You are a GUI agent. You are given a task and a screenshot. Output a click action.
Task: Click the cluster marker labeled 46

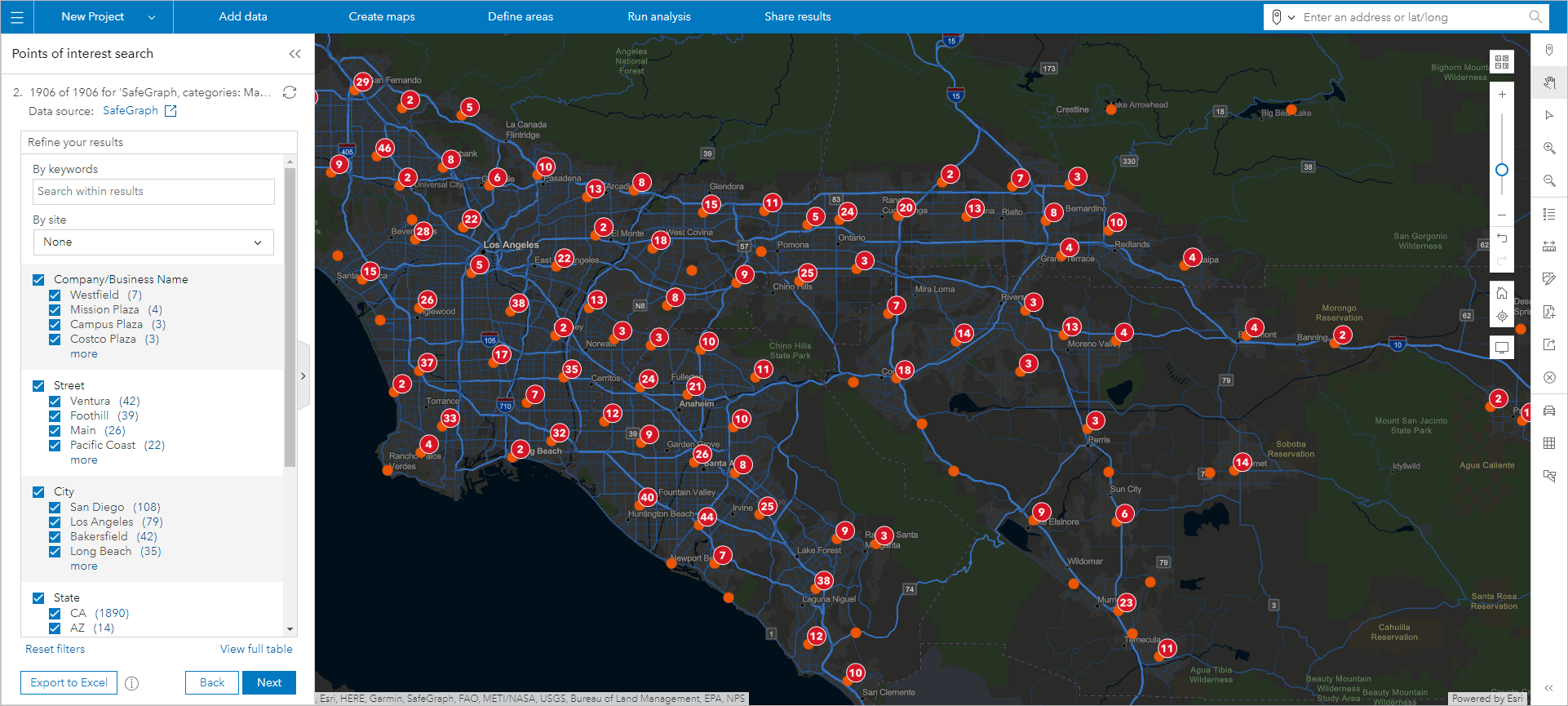[385, 149]
